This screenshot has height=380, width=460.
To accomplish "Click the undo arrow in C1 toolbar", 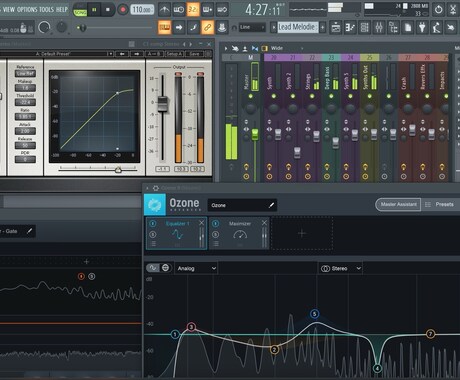I will 122,54.
